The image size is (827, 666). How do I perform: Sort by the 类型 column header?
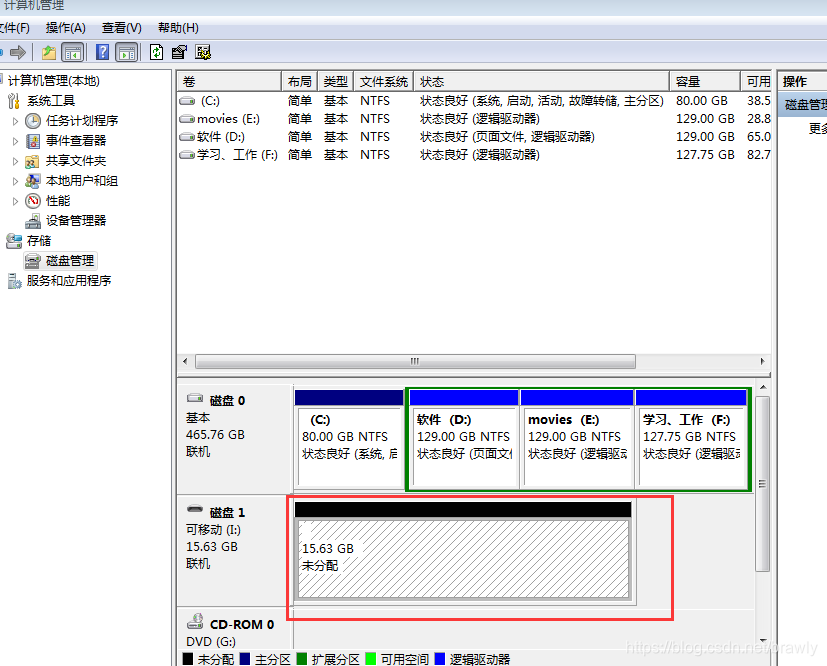(335, 82)
